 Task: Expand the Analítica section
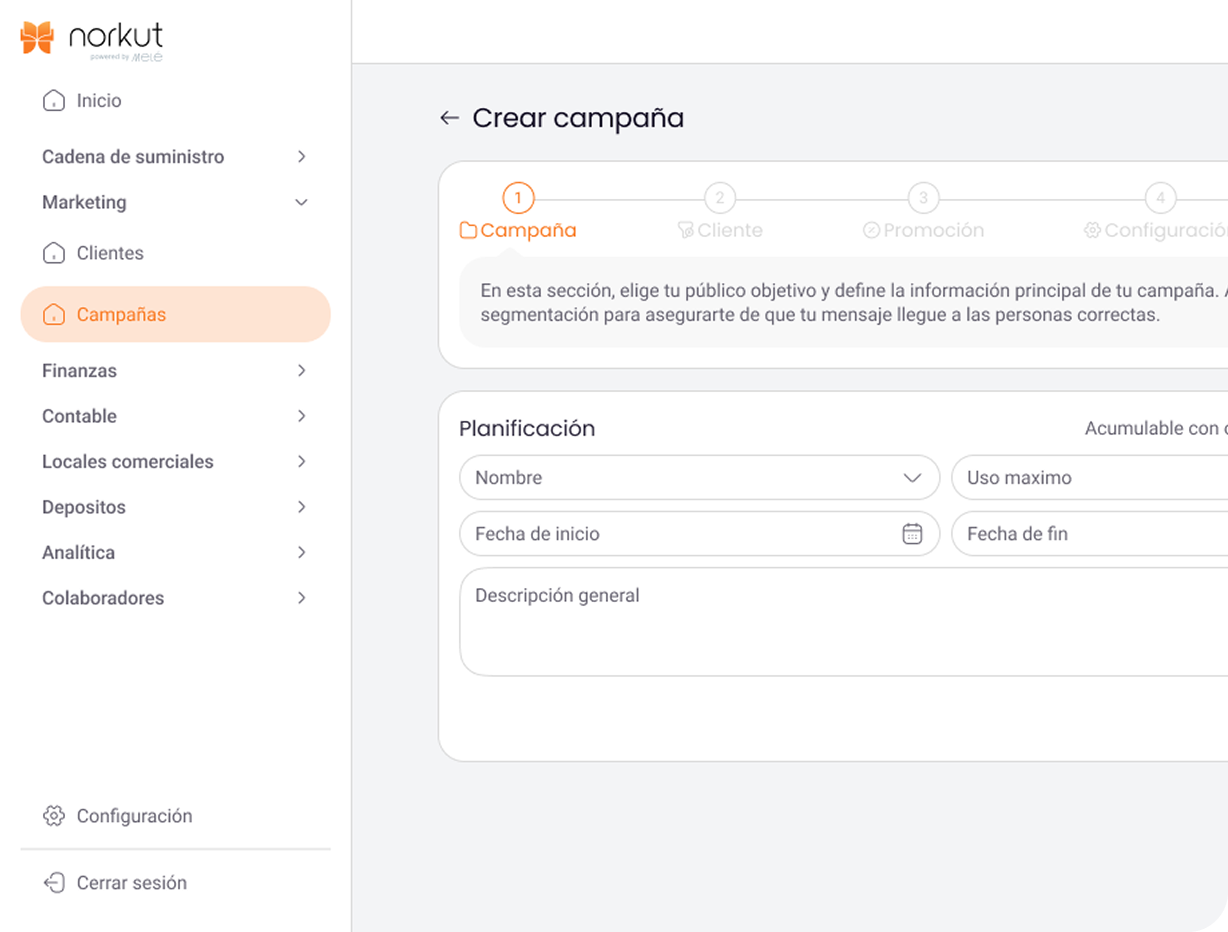[301, 553]
